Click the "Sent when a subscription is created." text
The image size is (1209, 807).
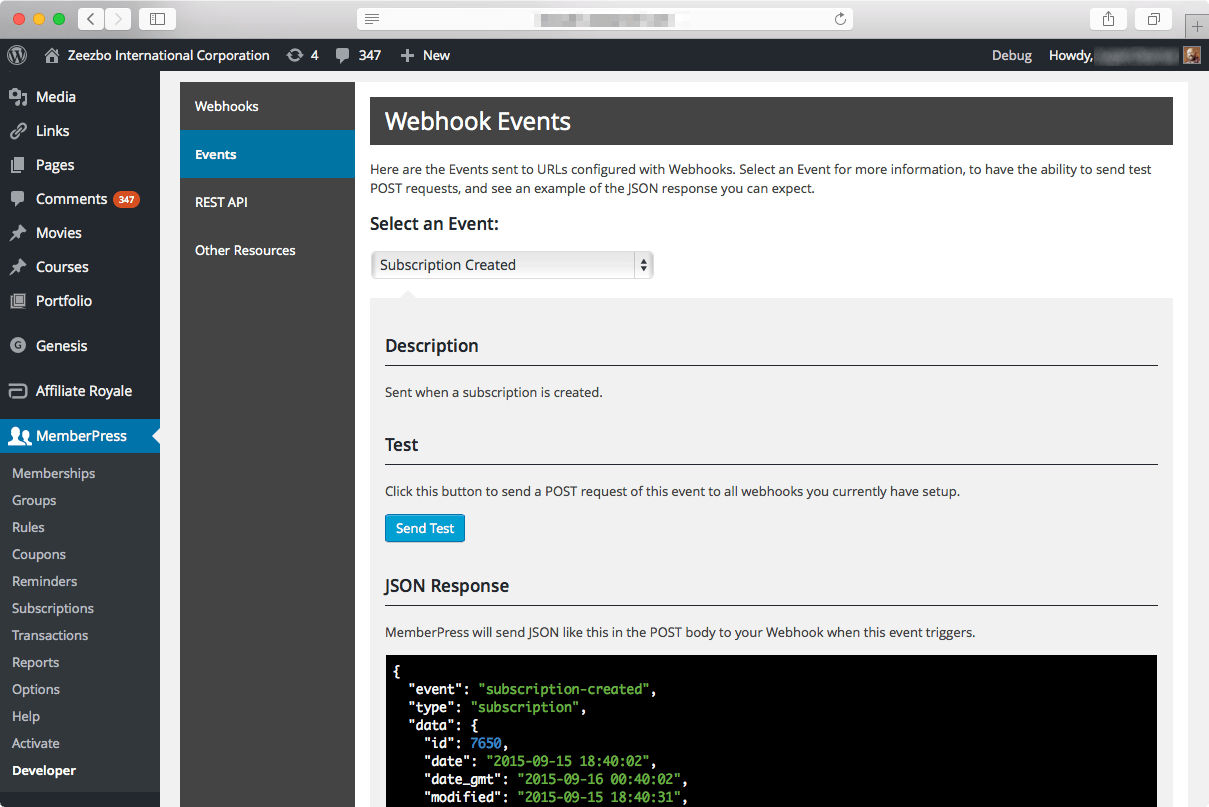[494, 392]
